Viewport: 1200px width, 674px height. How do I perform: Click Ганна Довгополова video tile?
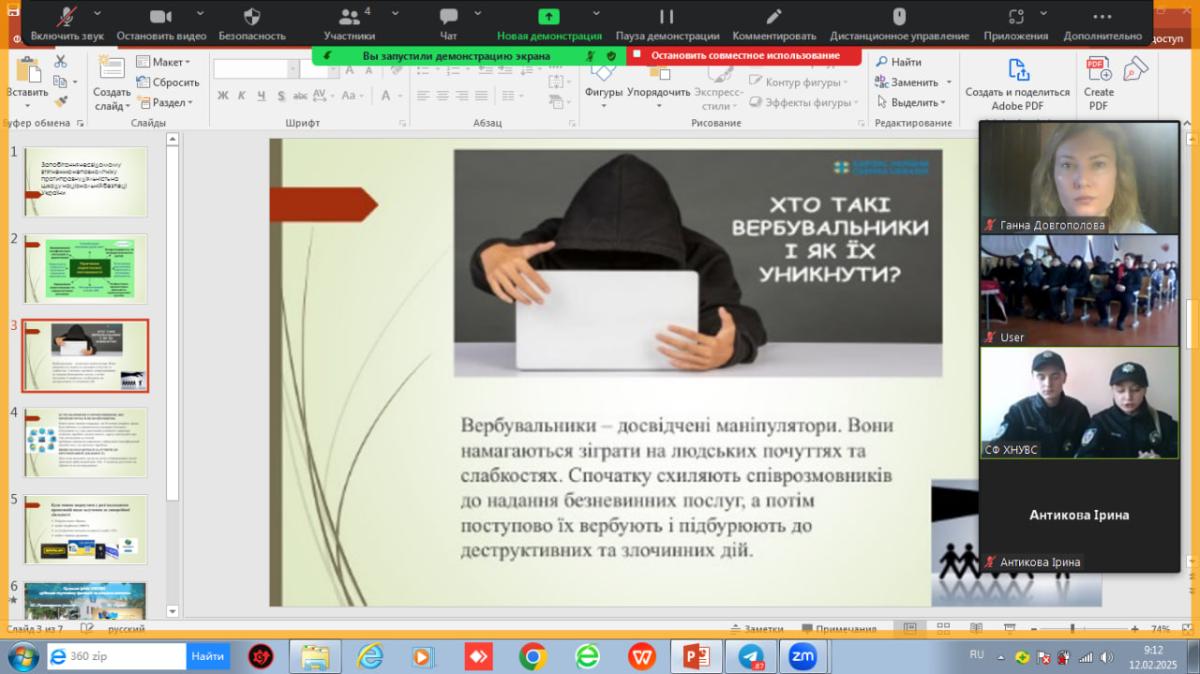pos(1080,178)
